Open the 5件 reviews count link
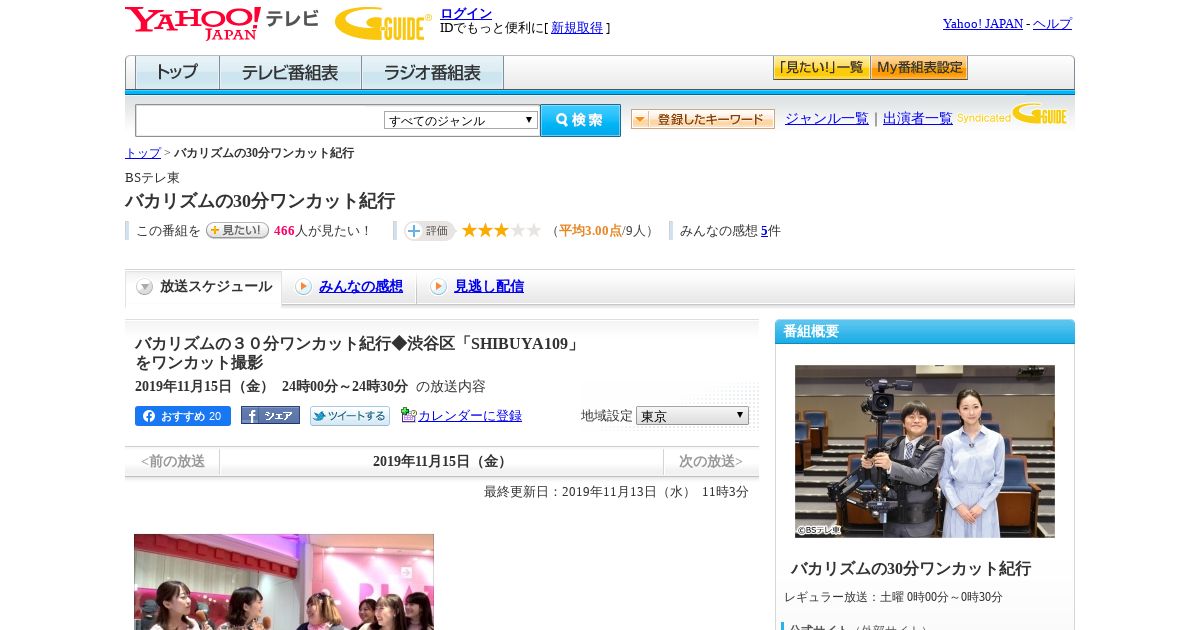1200x630 pixels. [x=764, y=231]
